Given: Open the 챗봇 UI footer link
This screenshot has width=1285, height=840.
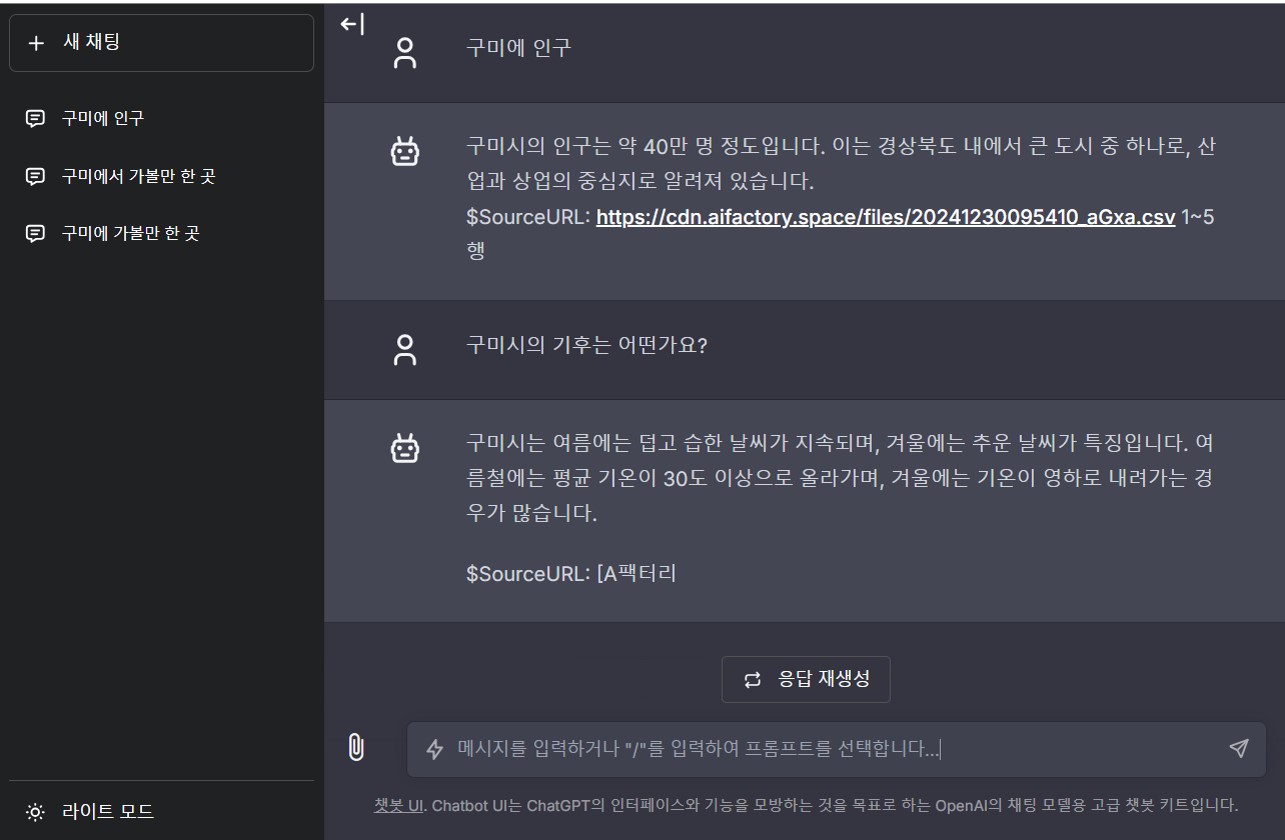Looking at the screenshot, I should [399, 805].
